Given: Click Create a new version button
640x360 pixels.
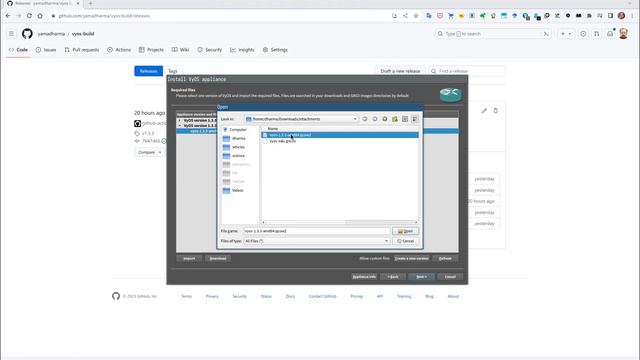Looking at the screenshot, I should [411, 258].
